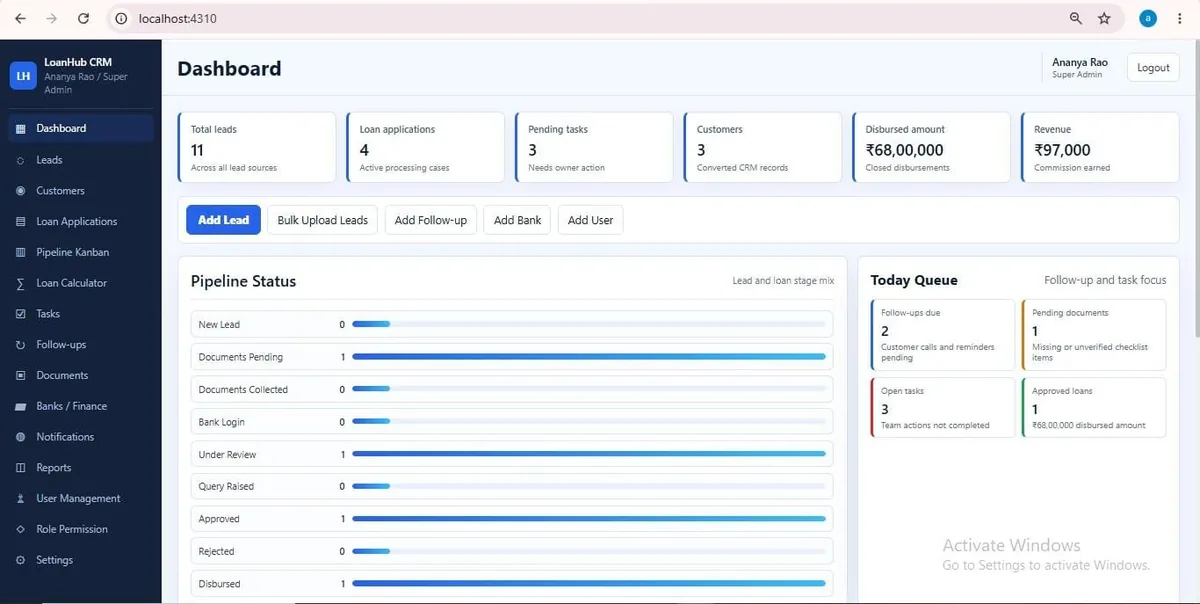The image size is (1200, 604).
Task: Click the Customers icon in sidebar
Action: pyautogui.click(x=21, y=191)
